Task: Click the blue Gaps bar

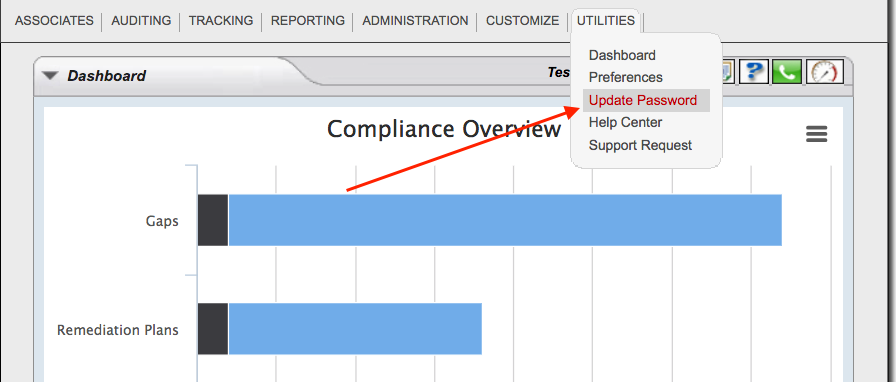Action: click(x=505, y=220)
